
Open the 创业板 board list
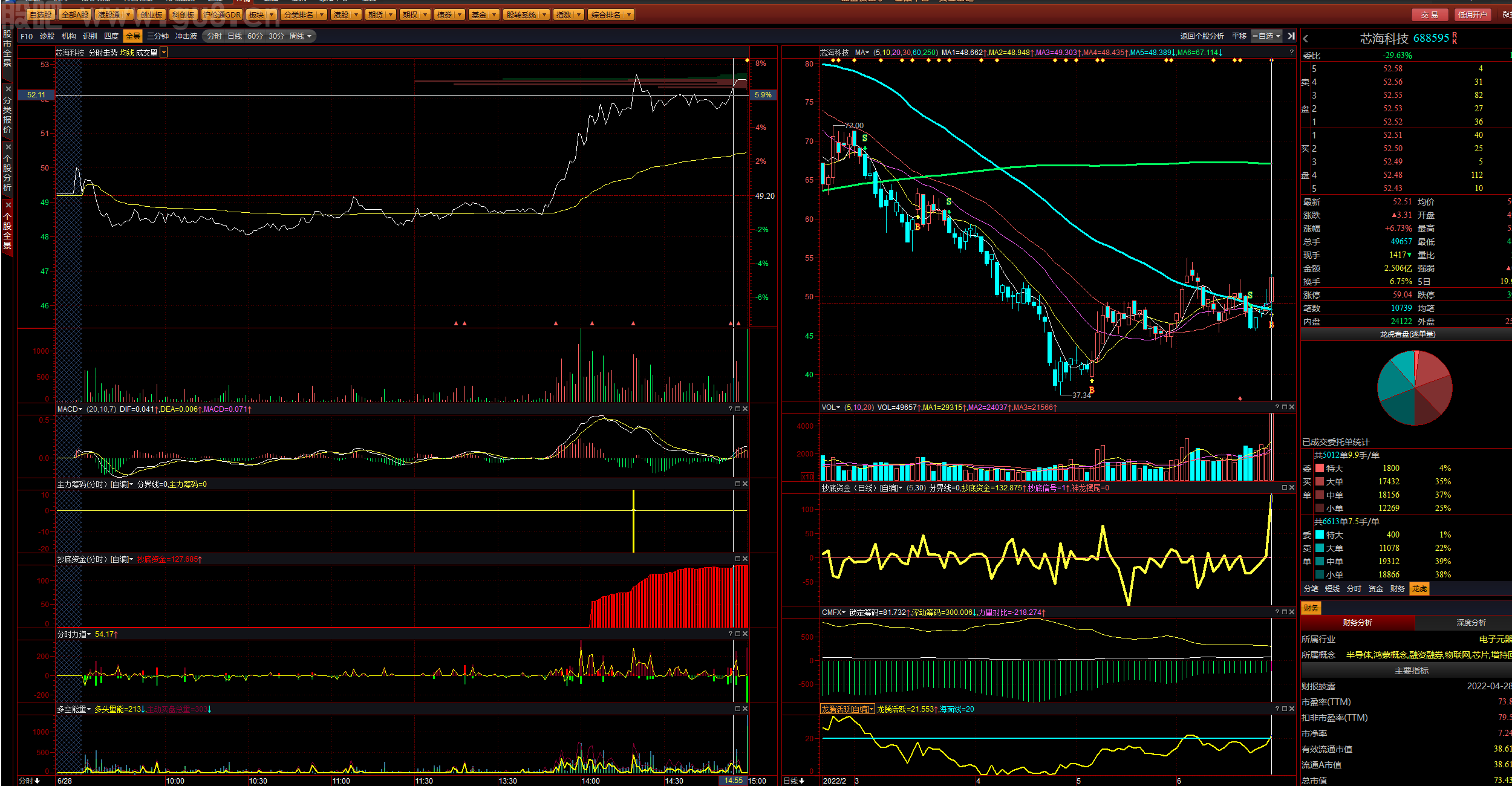click(x=151, y=15)
